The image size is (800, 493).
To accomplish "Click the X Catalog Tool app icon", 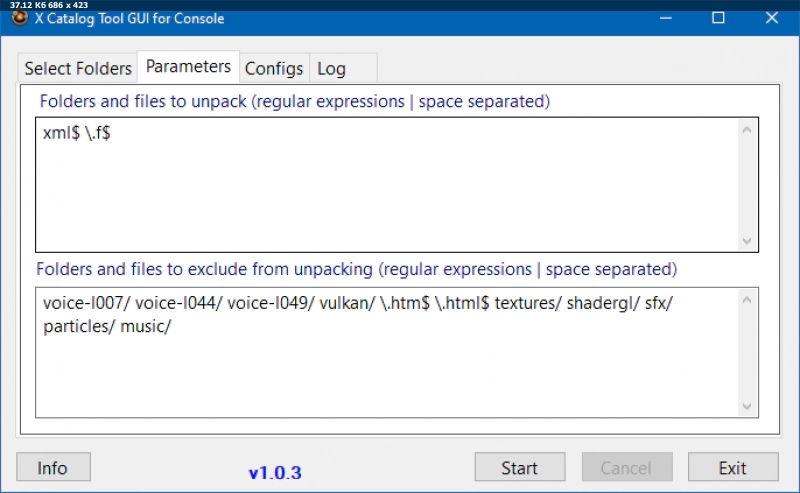I will click(18, 18).
